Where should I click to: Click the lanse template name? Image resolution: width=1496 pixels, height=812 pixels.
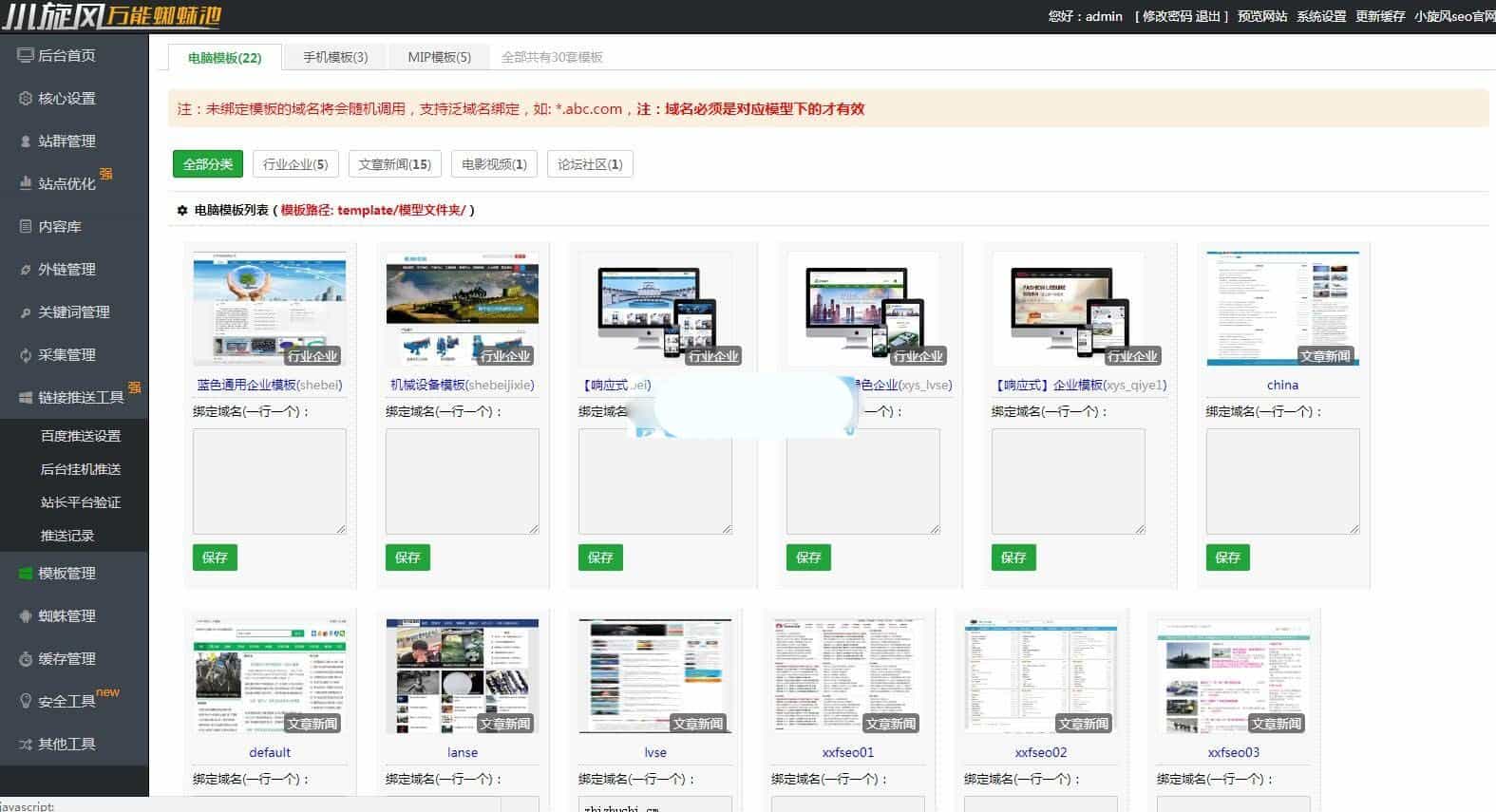(x=463, y=752)
